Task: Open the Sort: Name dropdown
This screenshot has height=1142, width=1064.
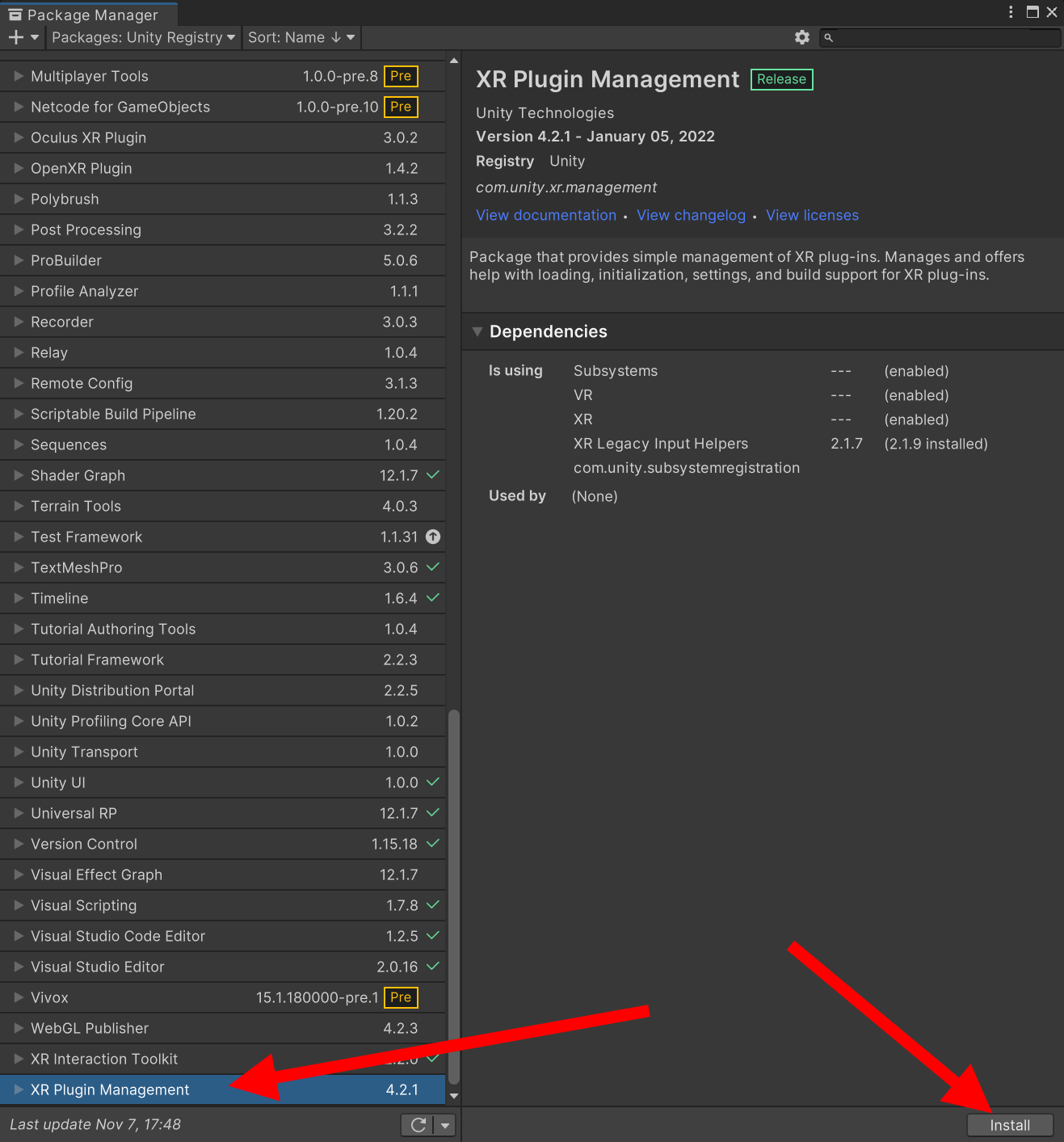Action: (301, 37)
